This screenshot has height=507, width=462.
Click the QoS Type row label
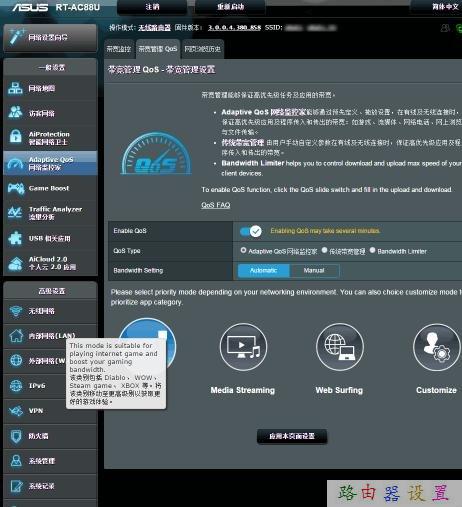click(x=127, y=251)
